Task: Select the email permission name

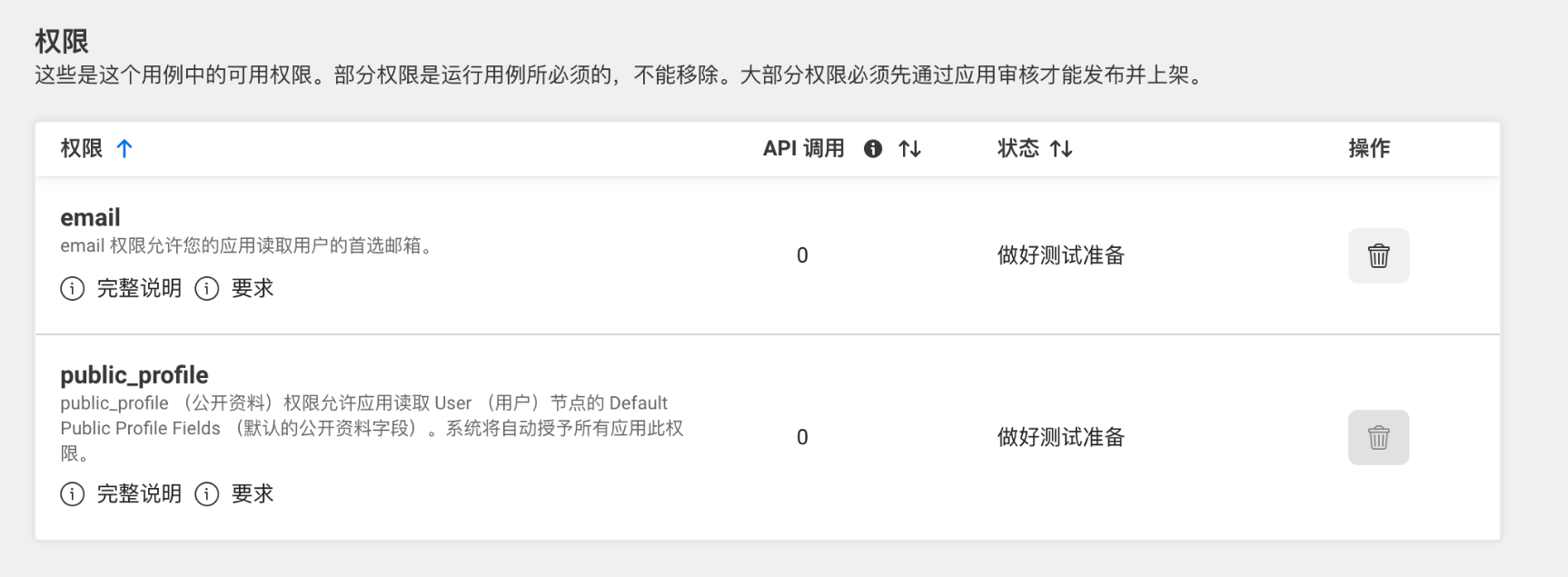Action: coord(90,217)
